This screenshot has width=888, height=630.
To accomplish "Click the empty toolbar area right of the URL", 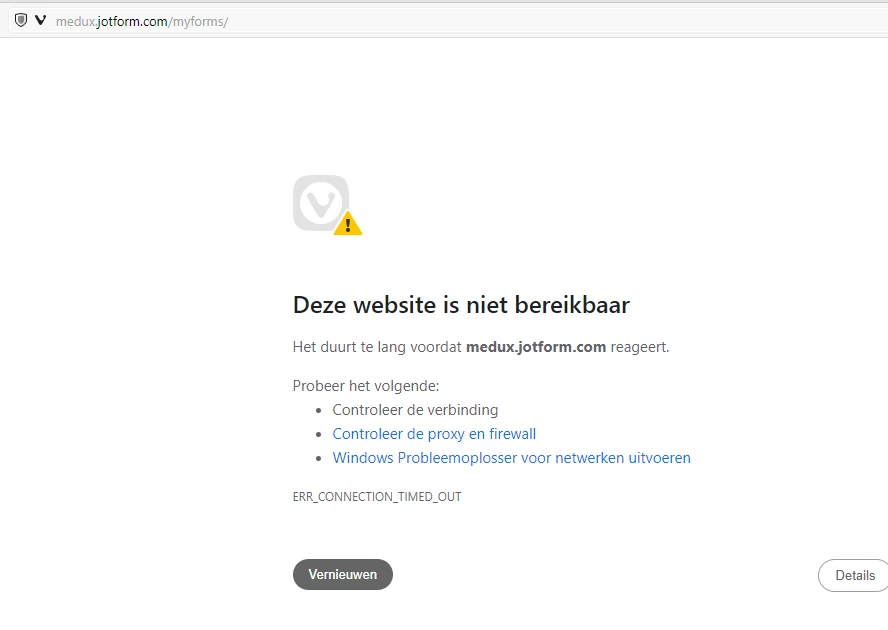I will [550, 19].
